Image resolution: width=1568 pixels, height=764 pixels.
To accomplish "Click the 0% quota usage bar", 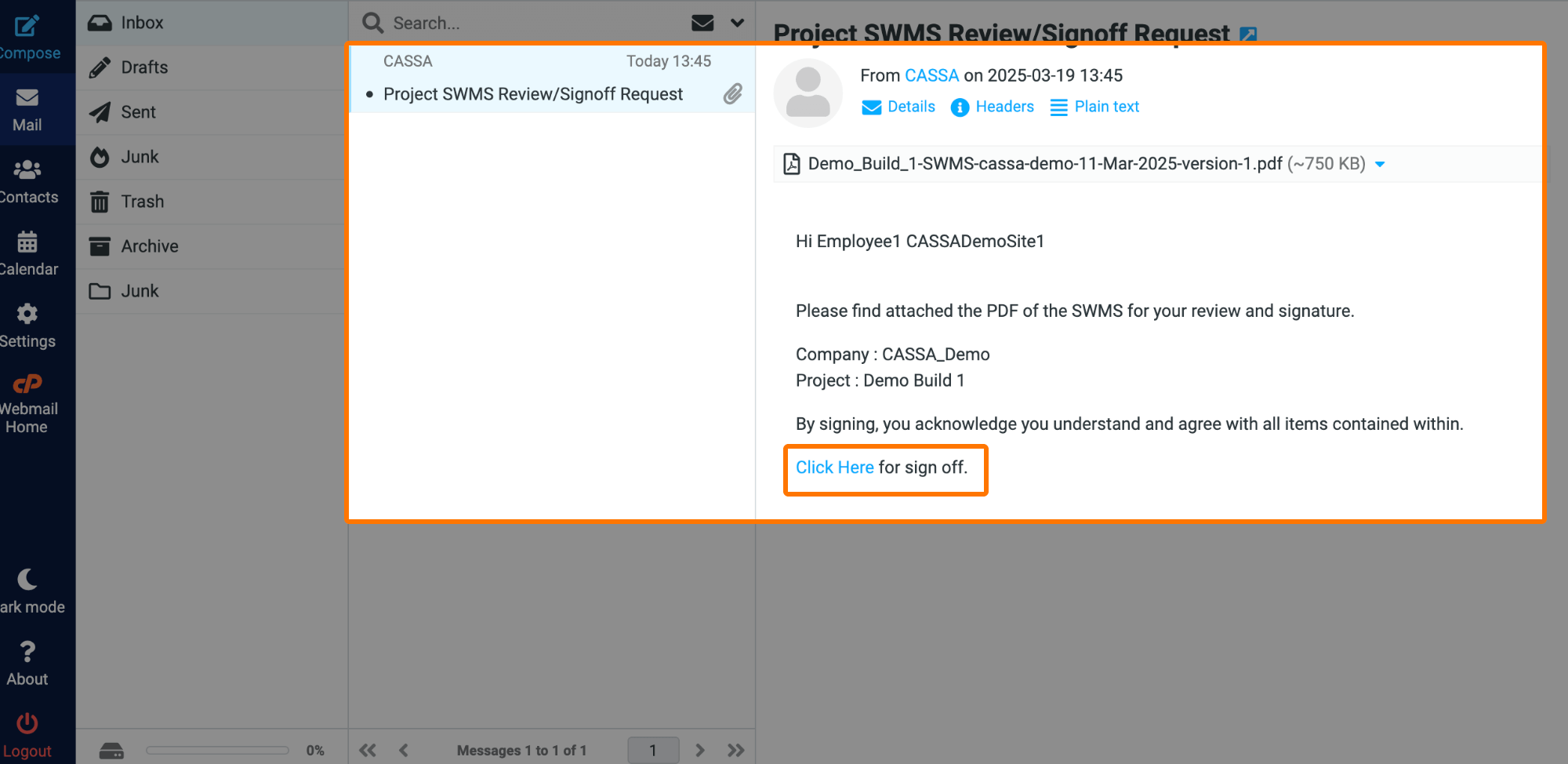I will click(217, 751).
